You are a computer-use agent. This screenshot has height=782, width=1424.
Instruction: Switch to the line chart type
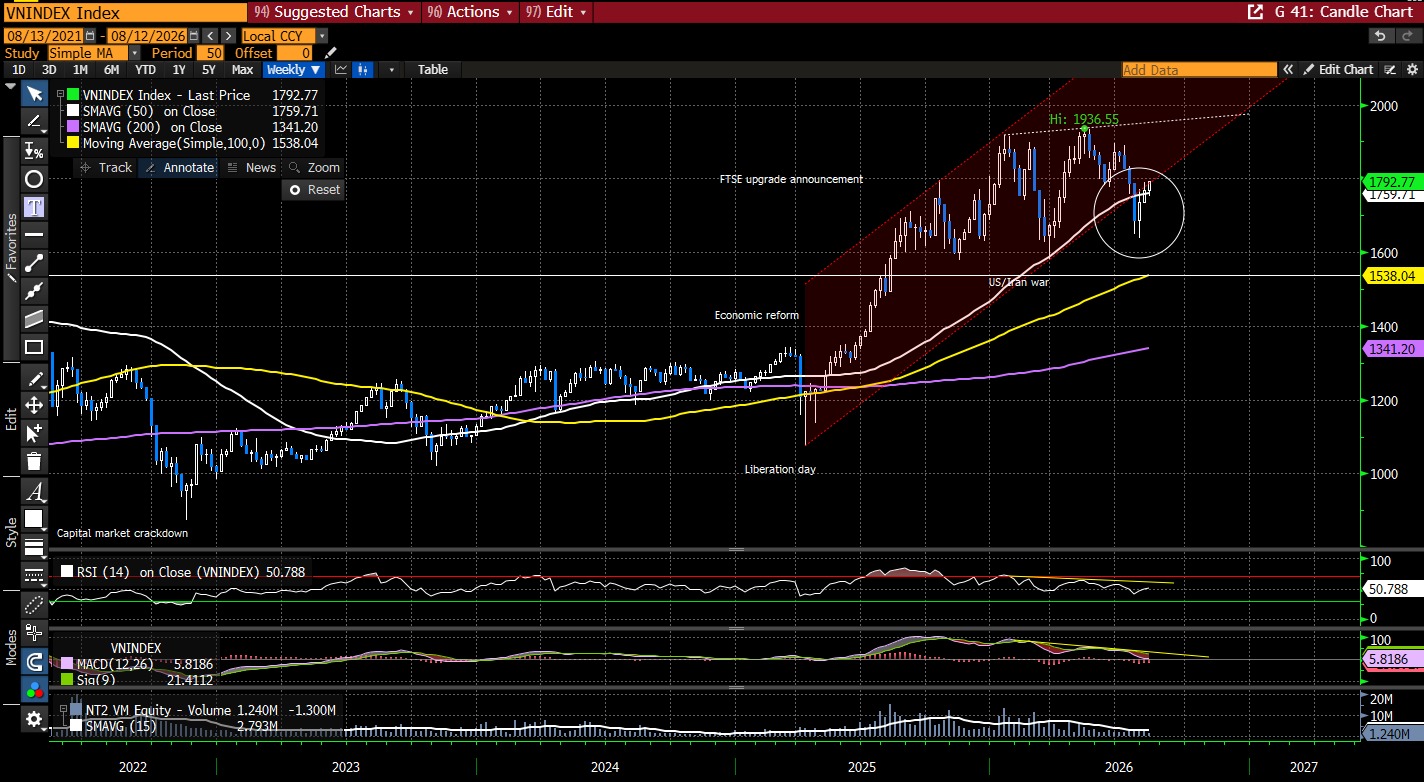(x=342, y=70)
